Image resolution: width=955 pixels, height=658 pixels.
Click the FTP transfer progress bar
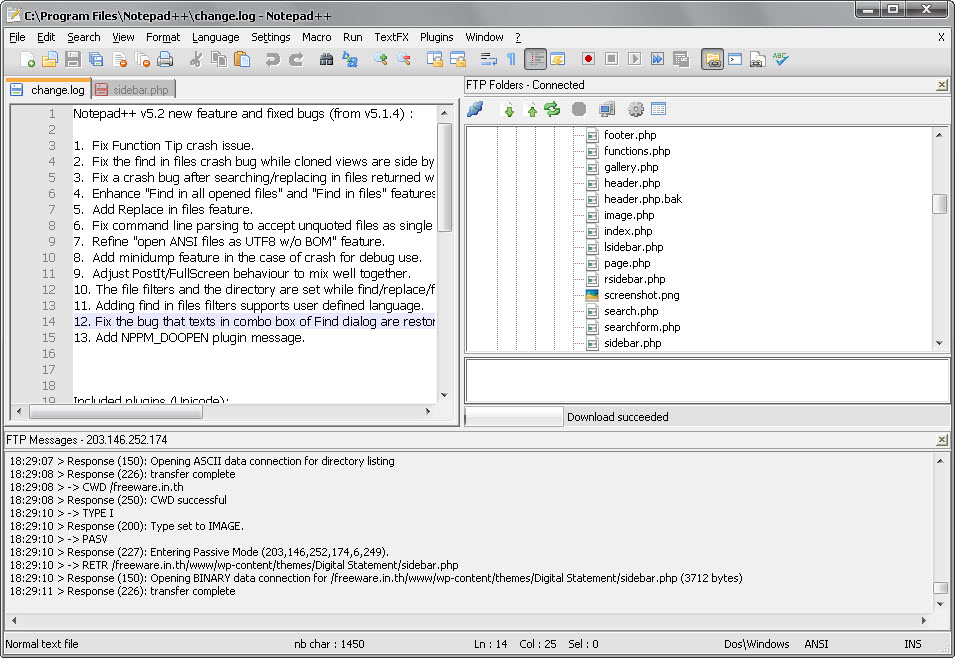tap(514, 417)
